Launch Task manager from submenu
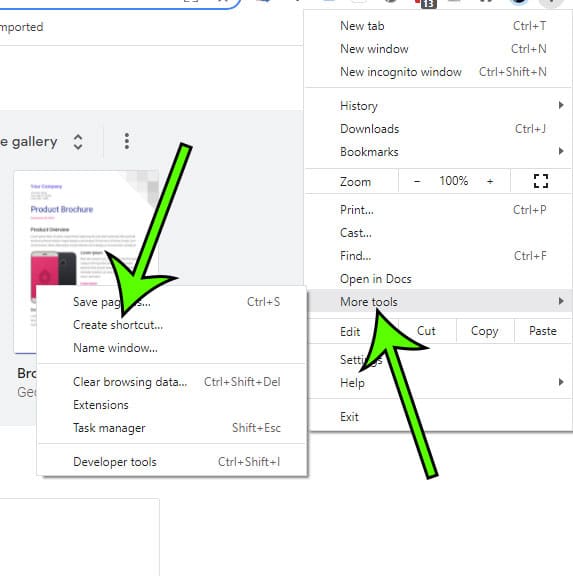The width and height of the screenshot is (573, 576). pos(172,428)
